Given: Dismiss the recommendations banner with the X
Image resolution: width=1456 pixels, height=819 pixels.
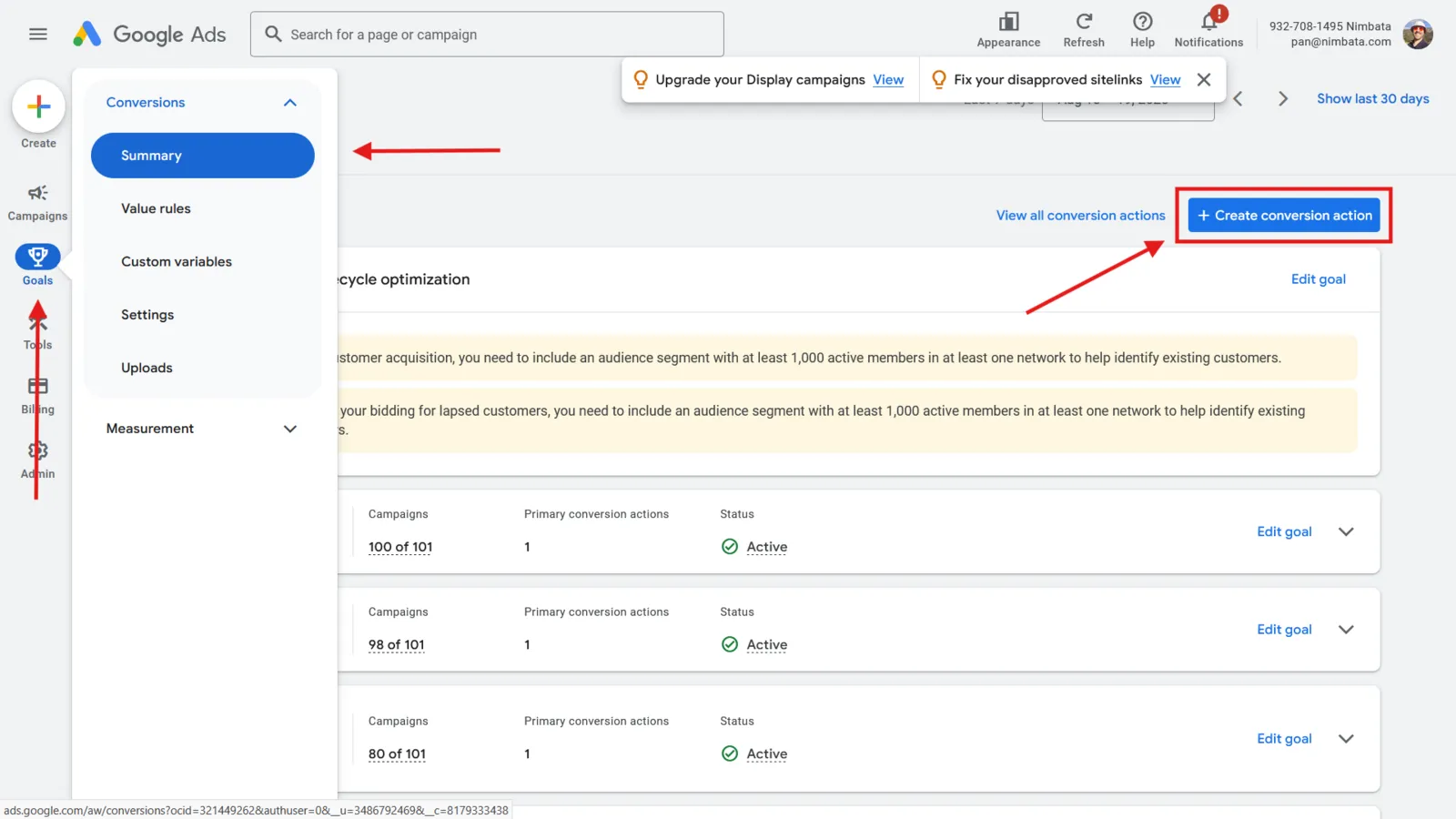Looking at the screenshot, I should (x=1203, y=79).
